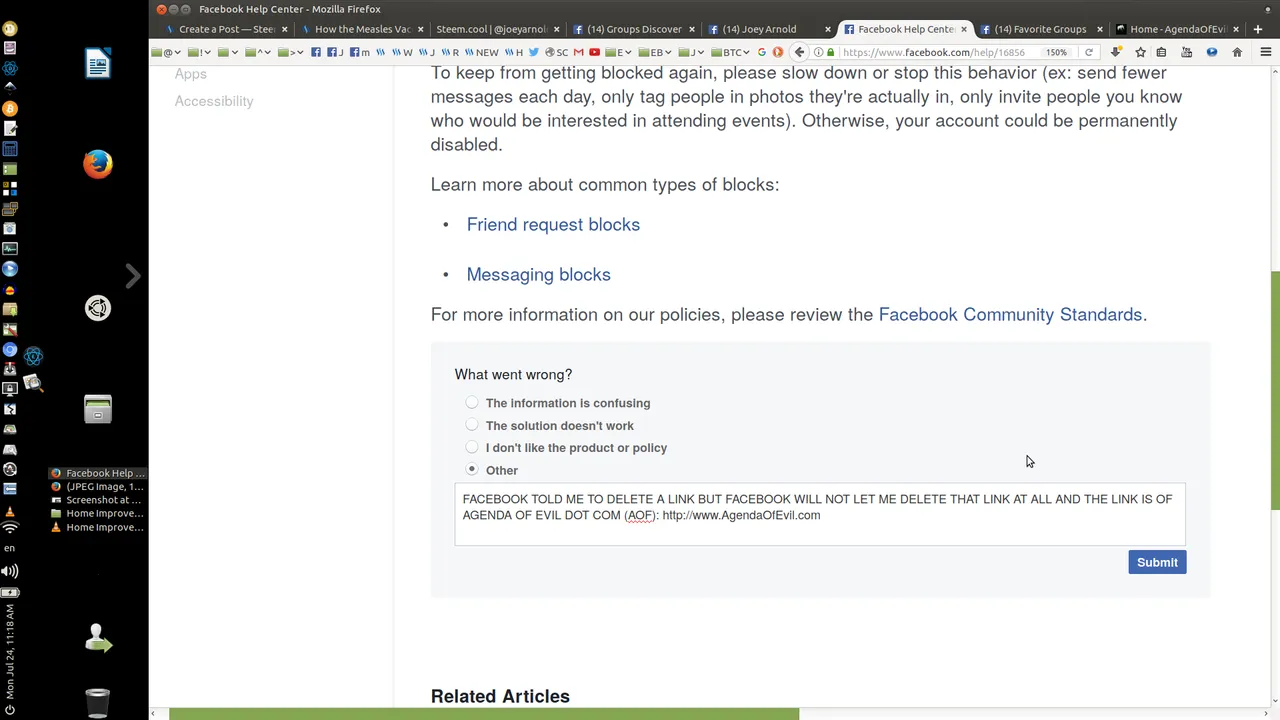Open a new tab with plus button
Viewport: 1280px width, 720px height.
pyautogui.click(x=1258, y=29)
